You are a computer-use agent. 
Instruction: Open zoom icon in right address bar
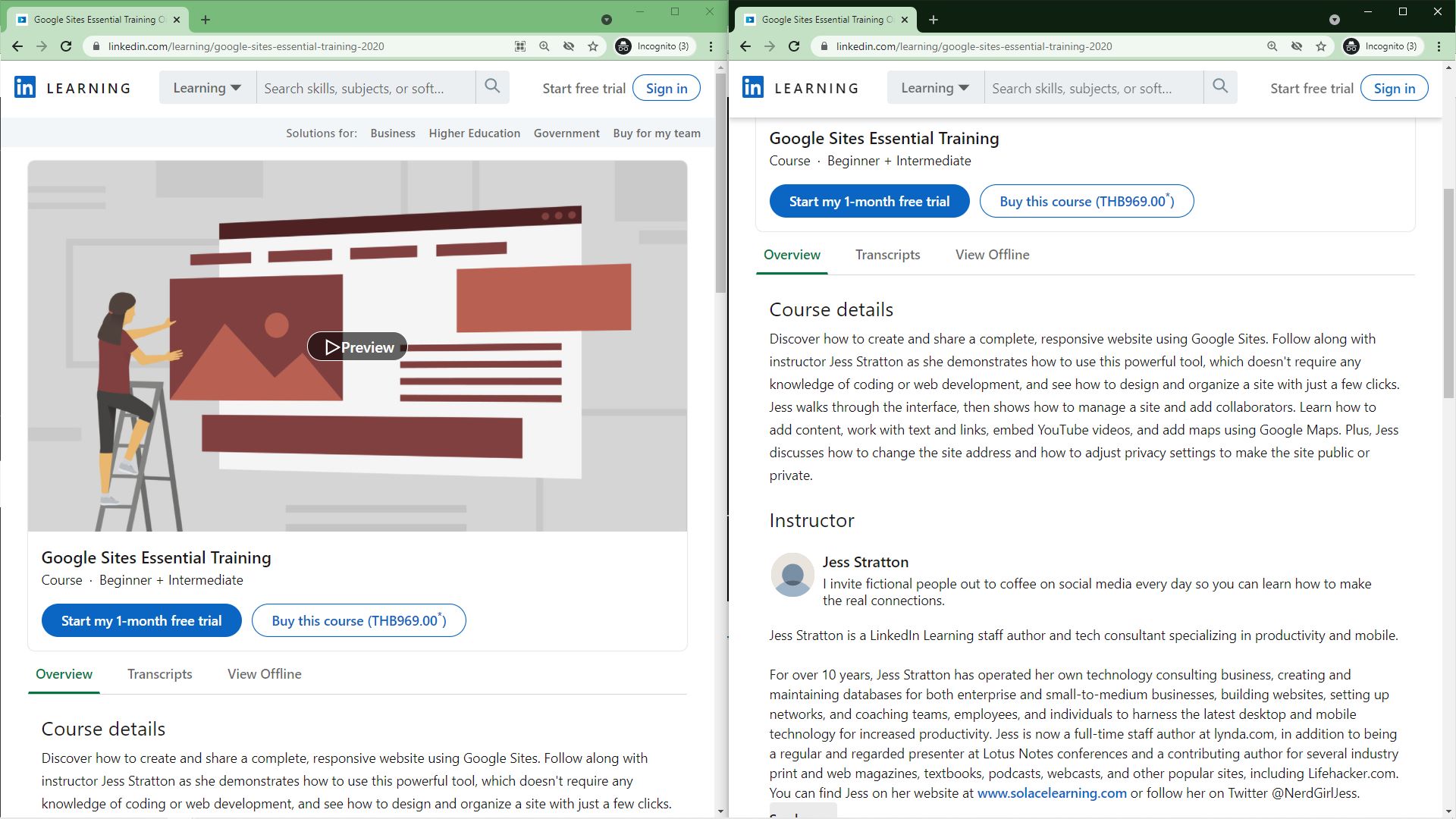click(x=1272, y=46)
